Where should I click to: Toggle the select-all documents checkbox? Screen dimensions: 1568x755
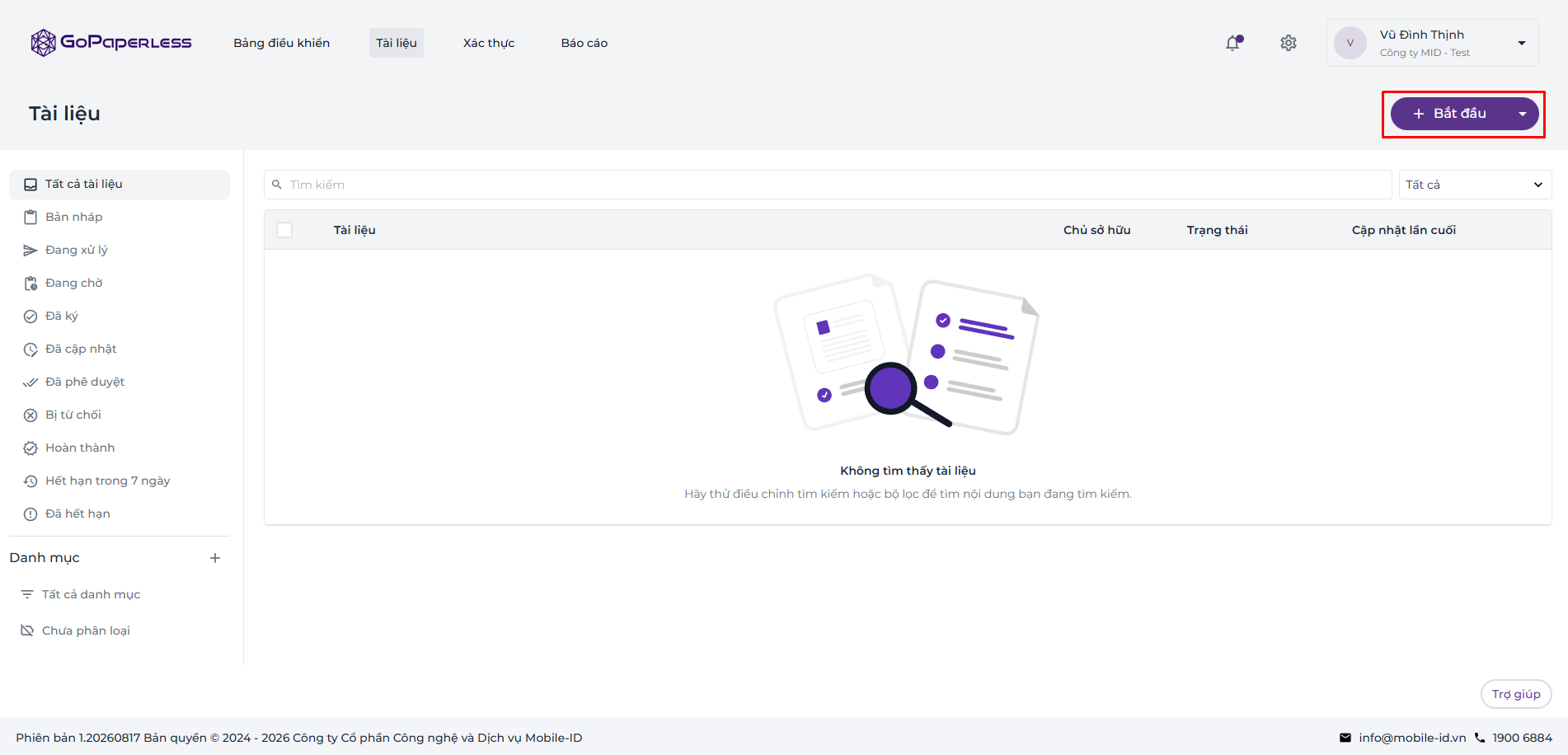tap(284, 230)
